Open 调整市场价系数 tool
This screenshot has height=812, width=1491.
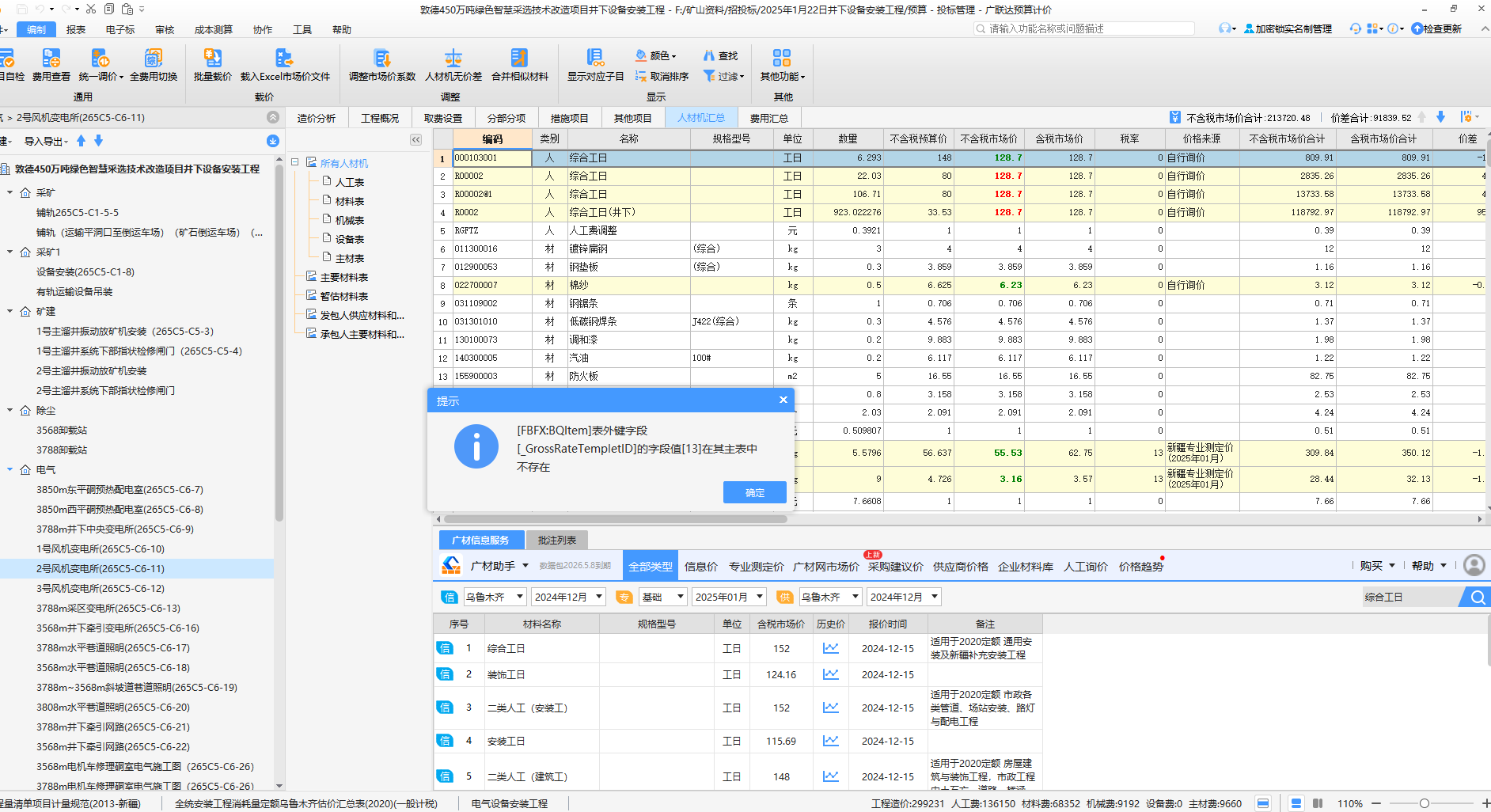coord(382,65)
